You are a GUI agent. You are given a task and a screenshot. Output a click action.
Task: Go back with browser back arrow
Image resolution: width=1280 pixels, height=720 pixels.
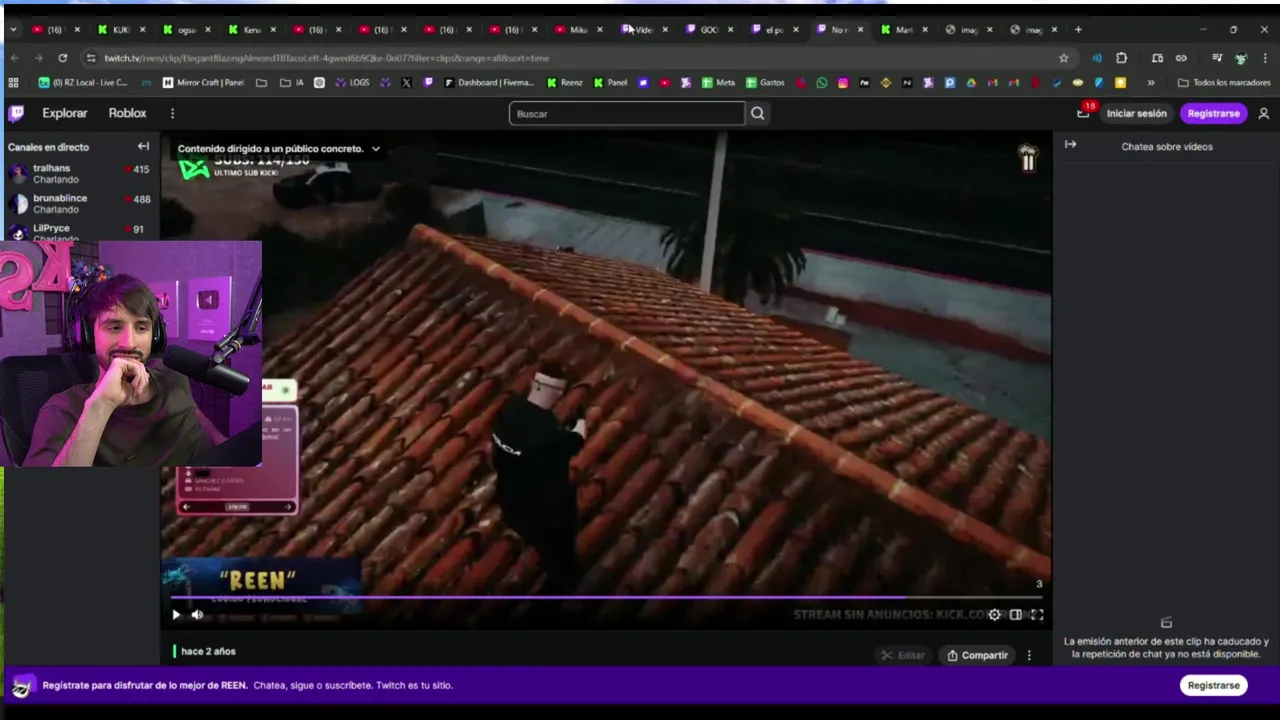pyautogui.click(x=15, y=58)
